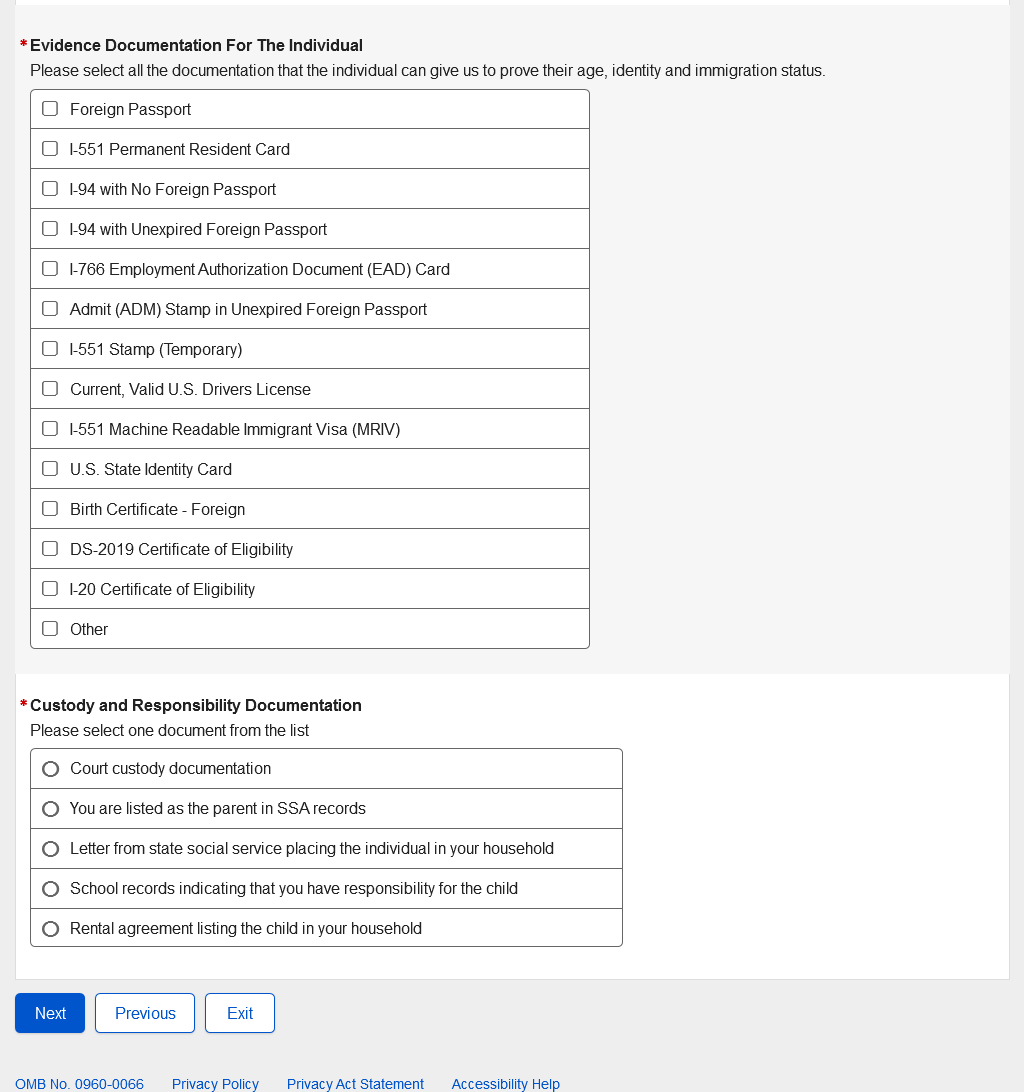Tick U.S. State Identity Card checkbox
This screenshot has width=1024, height=1092.
tap(50, 469)
